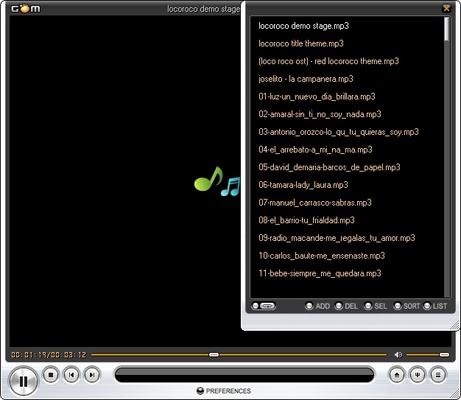
Task: Select '07-manuel_carrasco-sabras.mp3' in the playlist
Action: 315,203
